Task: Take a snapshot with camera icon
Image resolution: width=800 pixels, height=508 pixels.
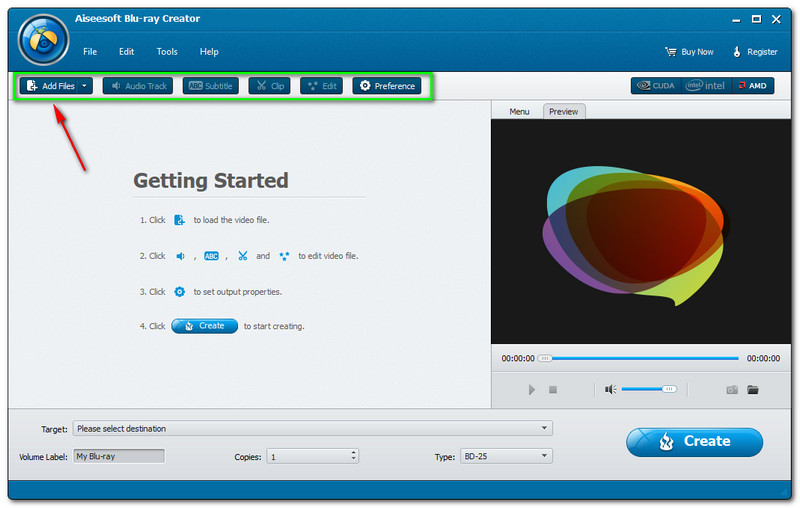Action: pyautogui.click(x=731, y=389)
